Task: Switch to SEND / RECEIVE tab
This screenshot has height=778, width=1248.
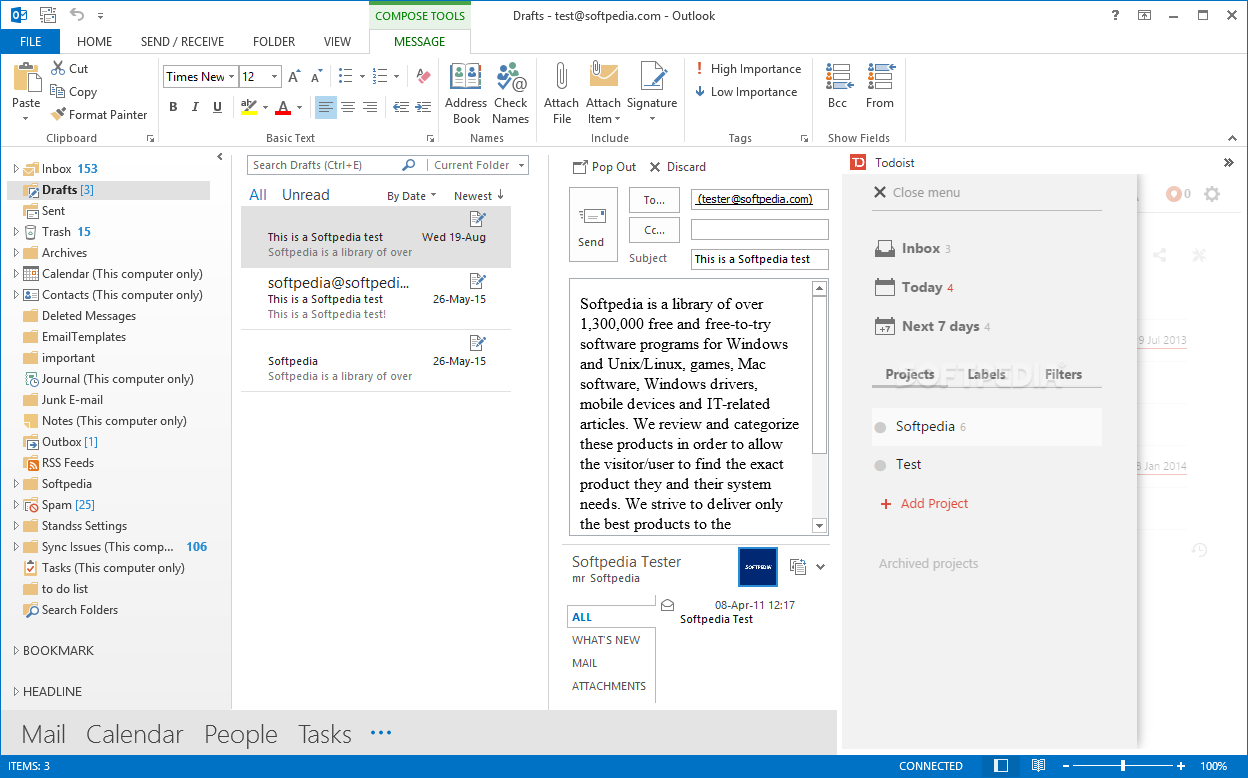Action: 182,42
